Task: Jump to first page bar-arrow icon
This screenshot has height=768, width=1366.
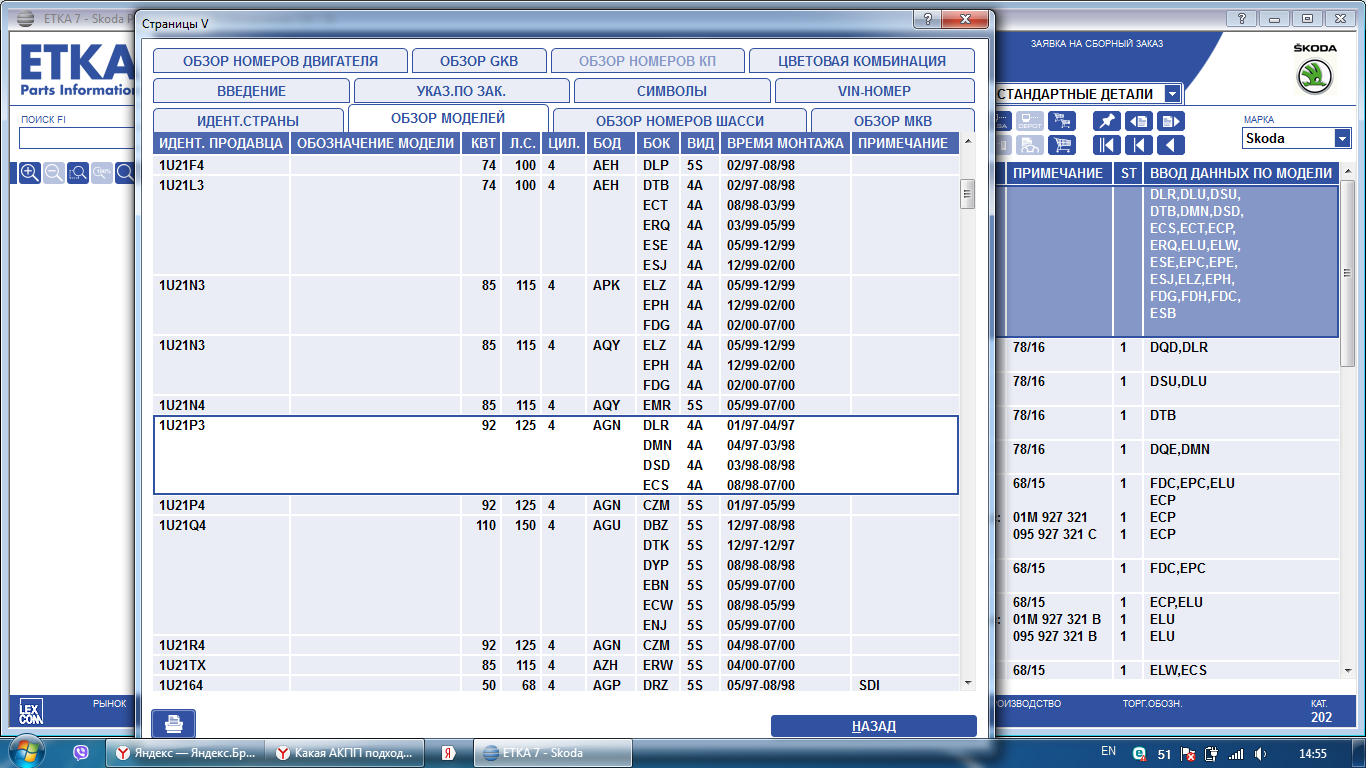Action: (1107, 145)
